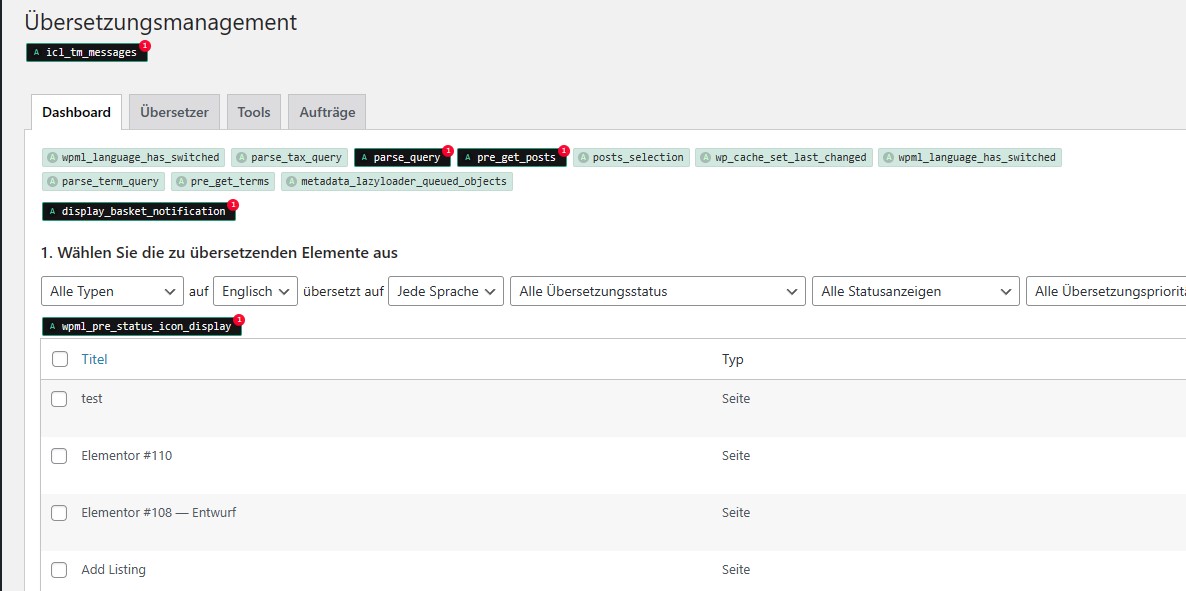Click the metadata_lazyloader_queued_objects hook tag
1186x591 pixels.
pos(397,182)
